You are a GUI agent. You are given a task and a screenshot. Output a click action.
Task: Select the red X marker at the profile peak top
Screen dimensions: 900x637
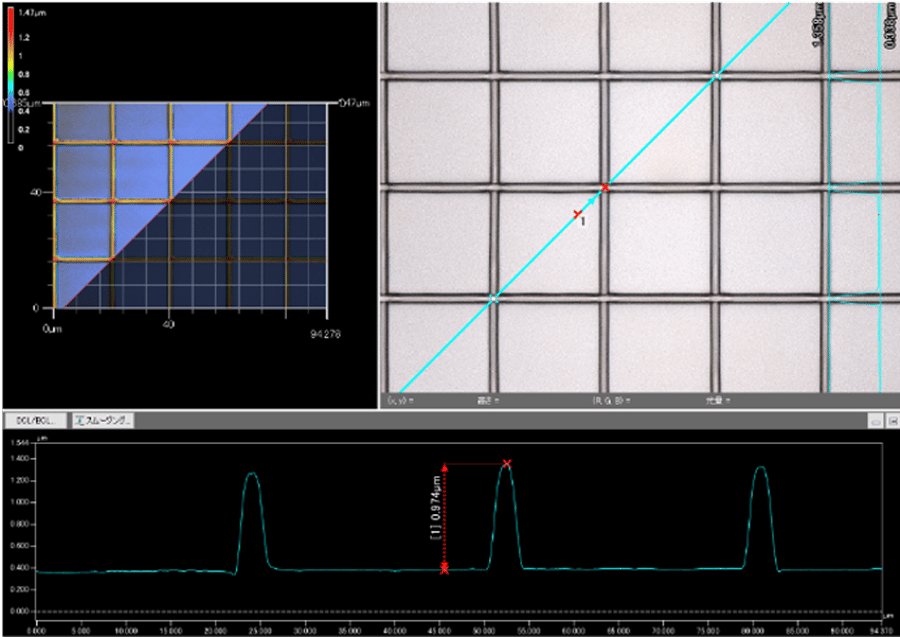[x=506, y=463]
